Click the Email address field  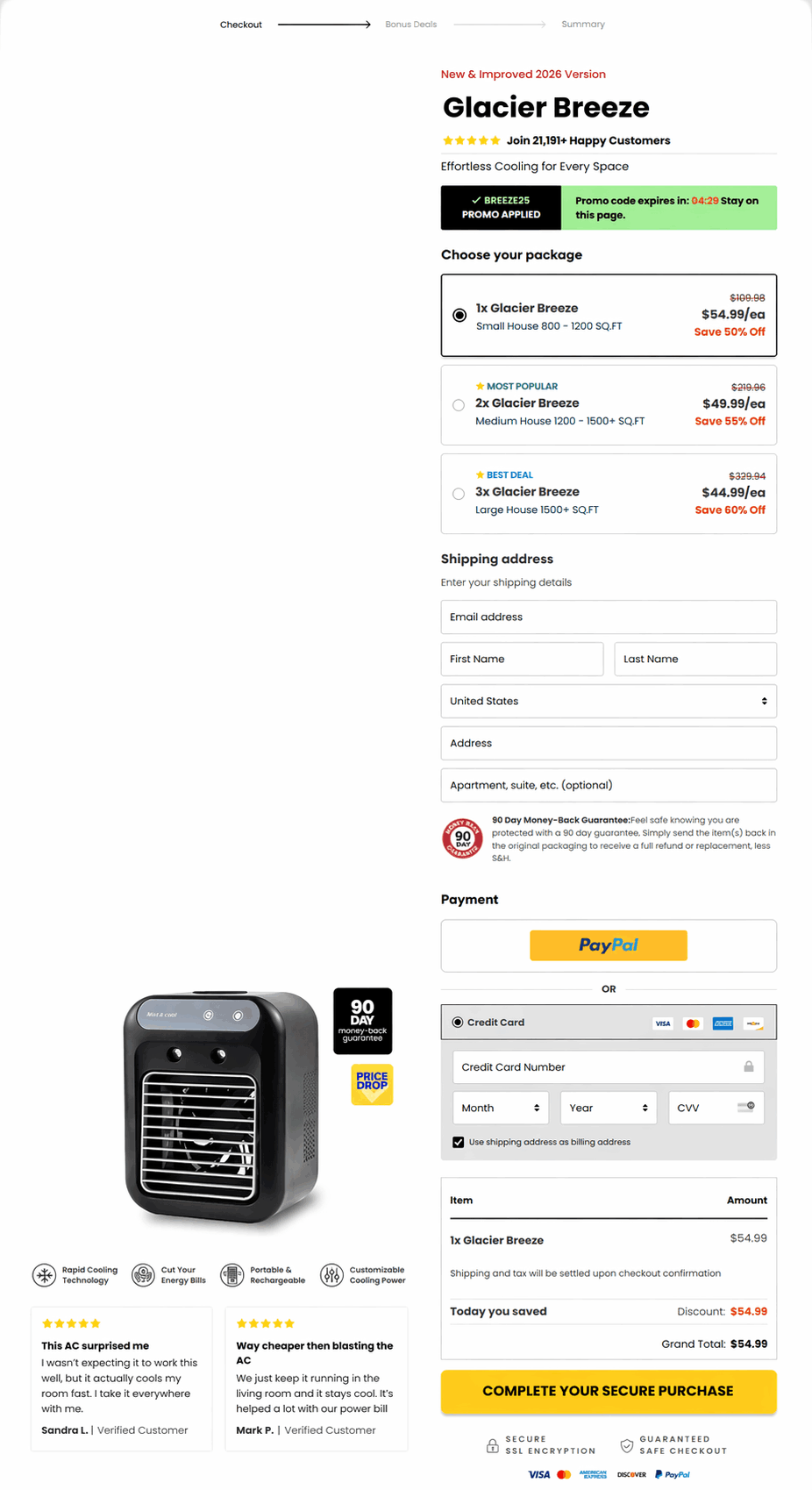(609, 617)
